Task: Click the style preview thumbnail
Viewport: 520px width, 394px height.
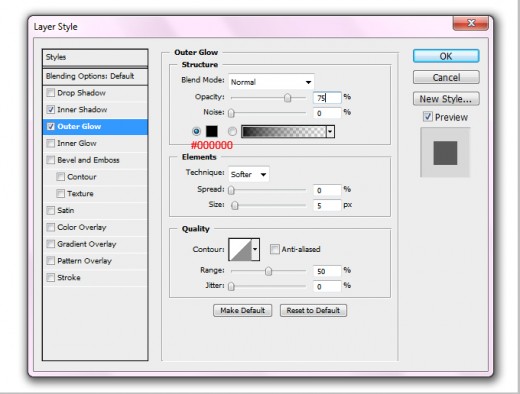Action: pos(445,153)
